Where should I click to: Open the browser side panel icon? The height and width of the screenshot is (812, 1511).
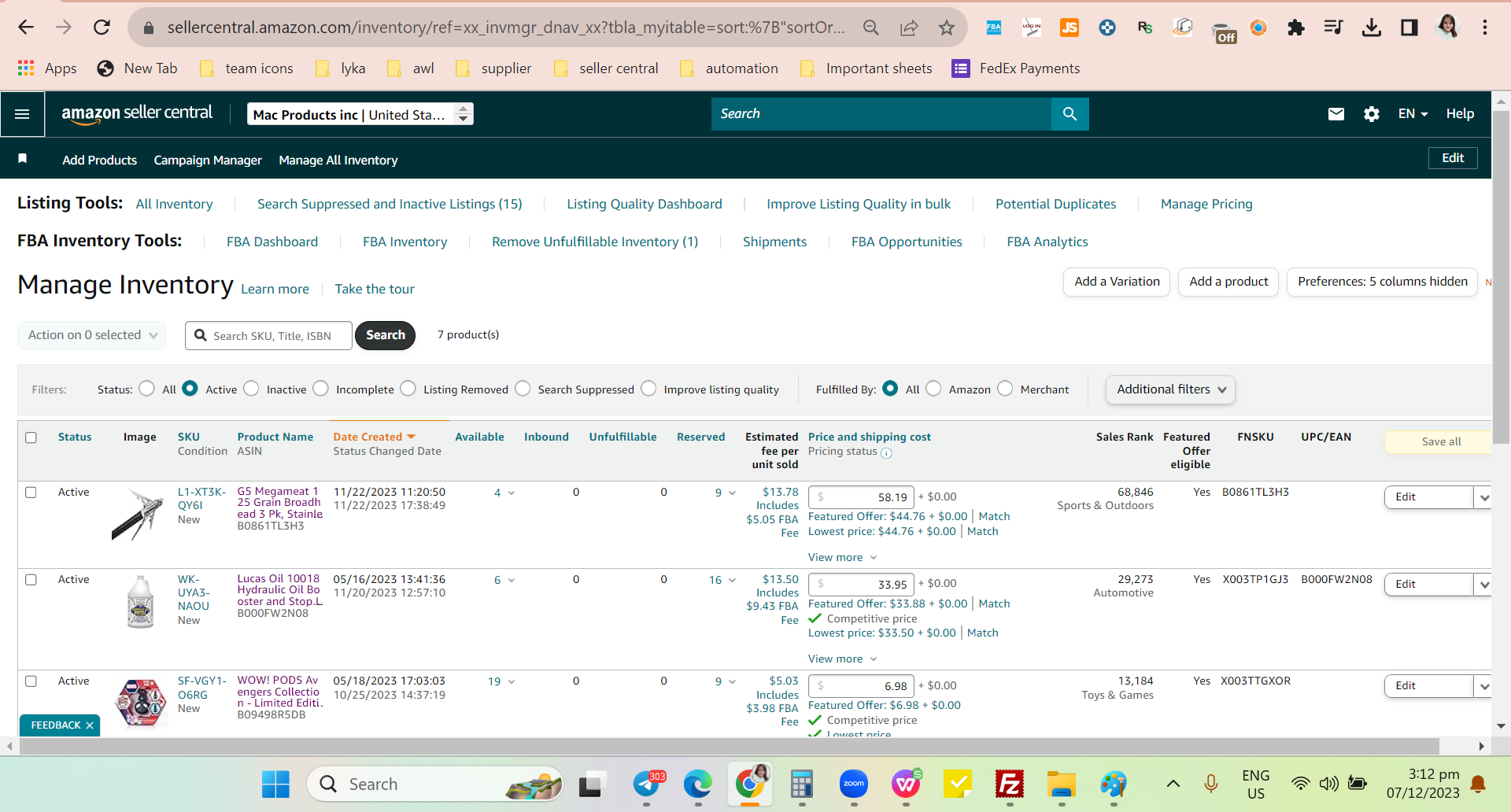pyautogui.click(x=1409, y=28)
